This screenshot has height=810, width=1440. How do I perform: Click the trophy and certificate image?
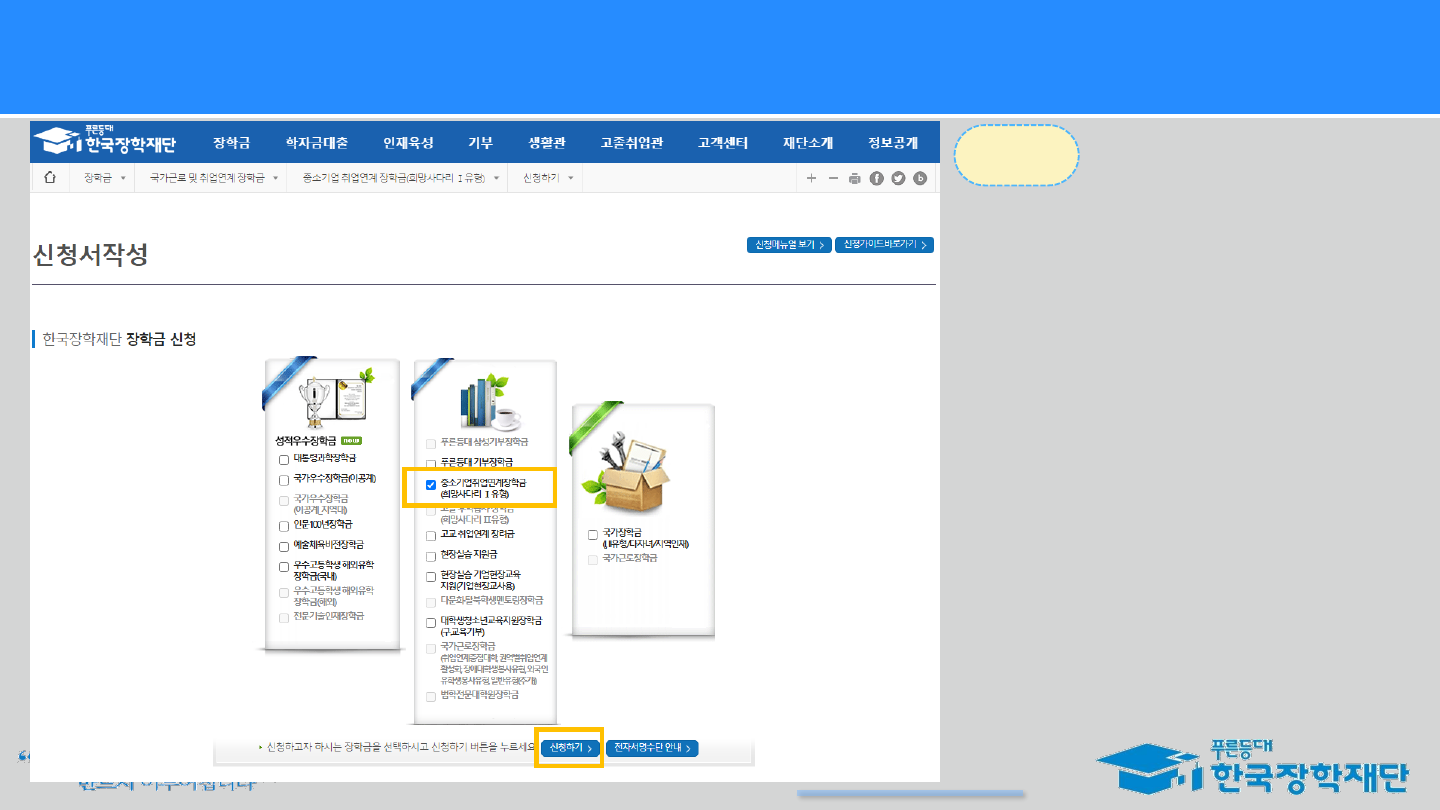336,402
